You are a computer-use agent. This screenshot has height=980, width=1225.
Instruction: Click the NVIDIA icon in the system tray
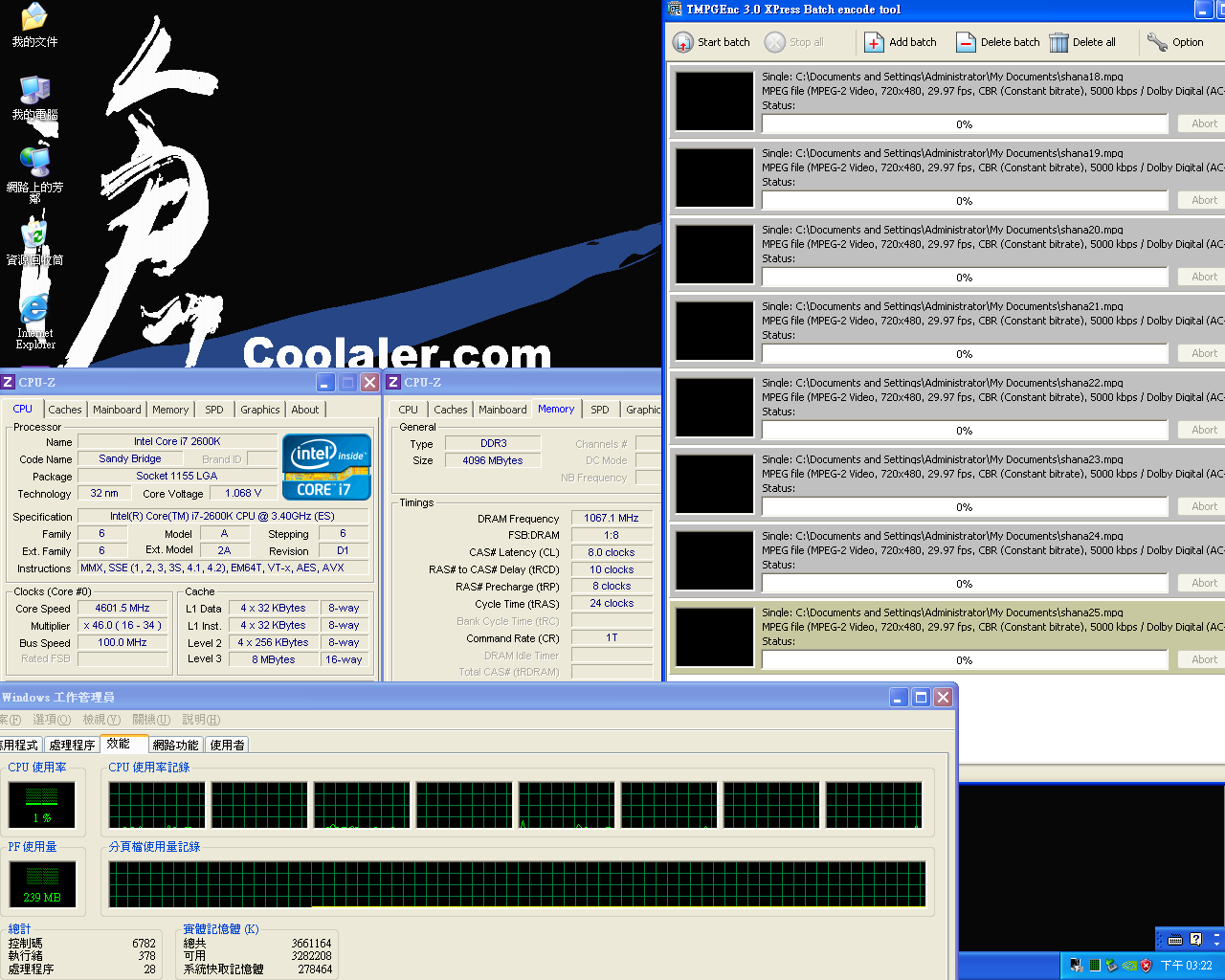1128,966
